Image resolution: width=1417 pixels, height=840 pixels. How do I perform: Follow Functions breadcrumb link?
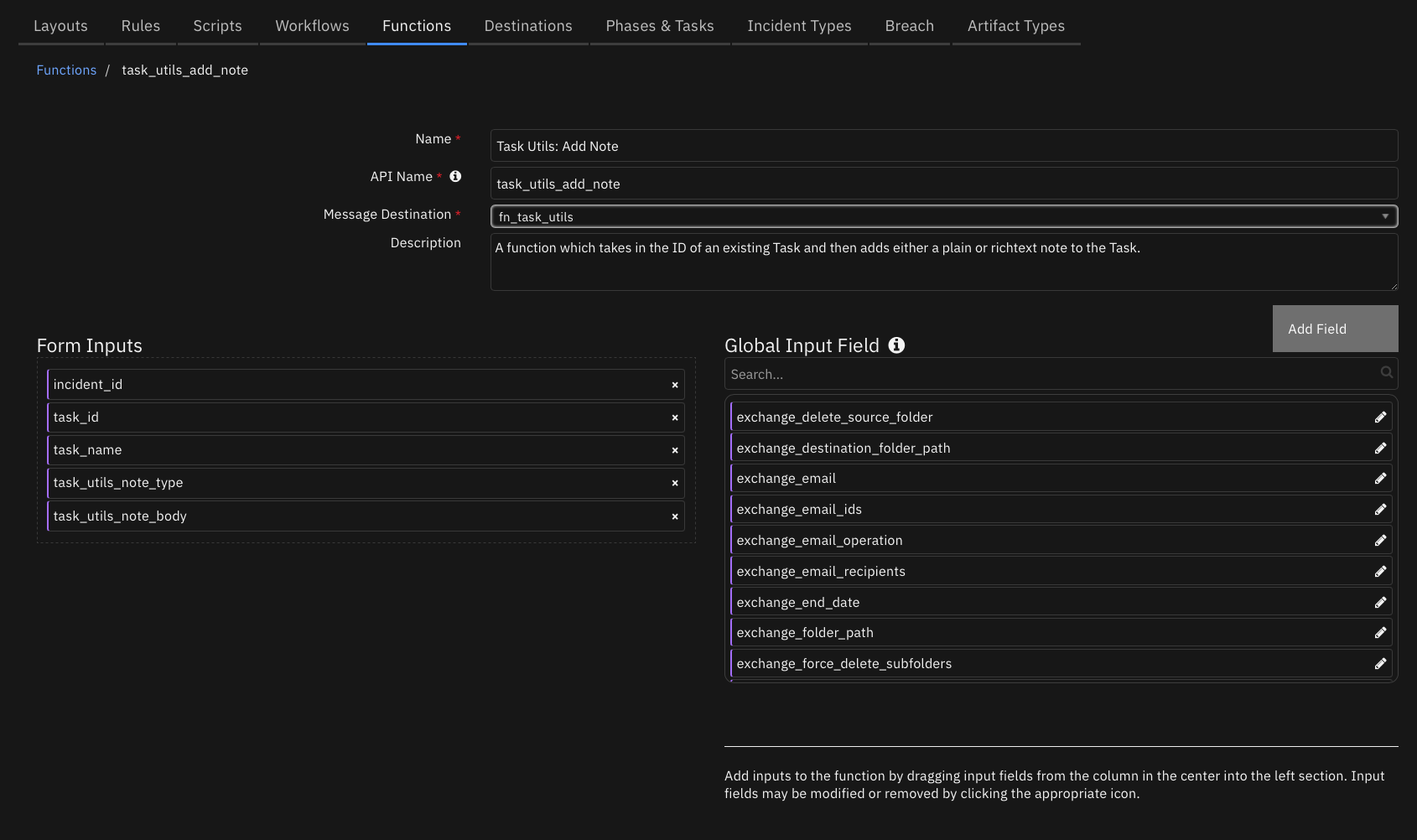[66, 70]
